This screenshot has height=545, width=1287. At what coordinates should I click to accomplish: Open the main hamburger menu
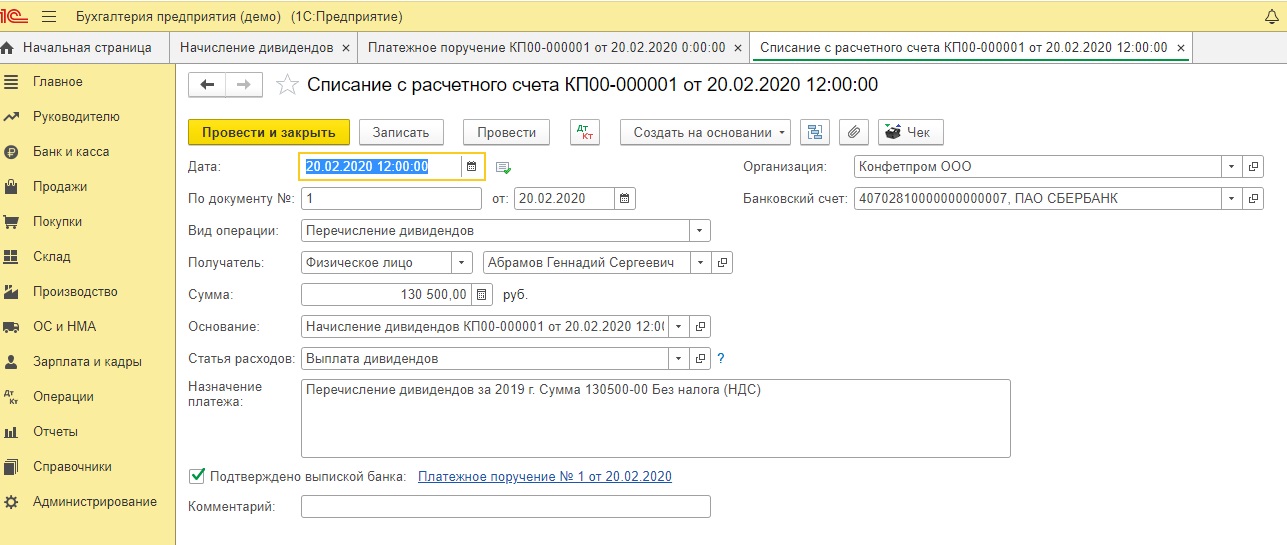(49, 17)
